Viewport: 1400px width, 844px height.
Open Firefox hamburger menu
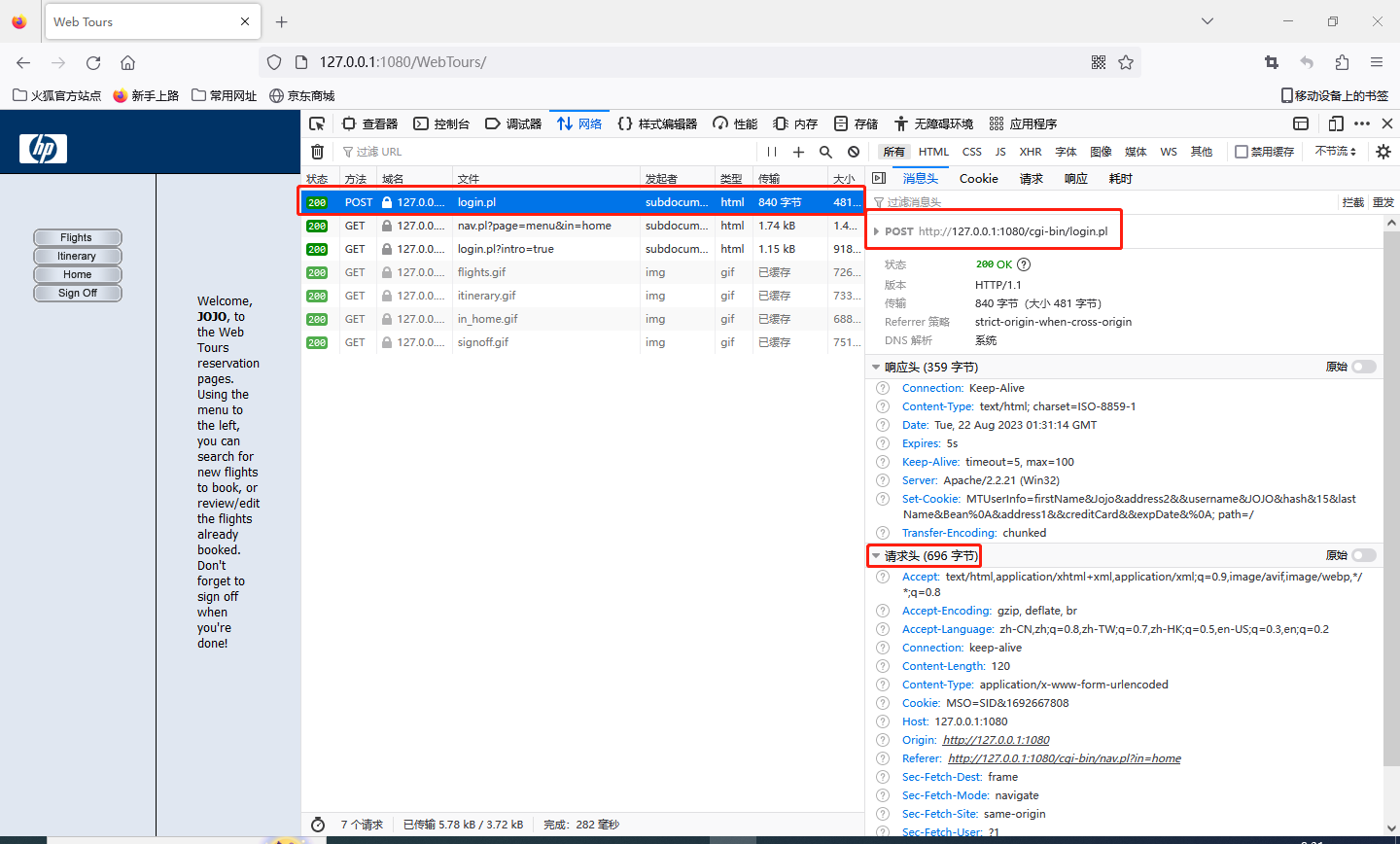tap(1377, 62)
